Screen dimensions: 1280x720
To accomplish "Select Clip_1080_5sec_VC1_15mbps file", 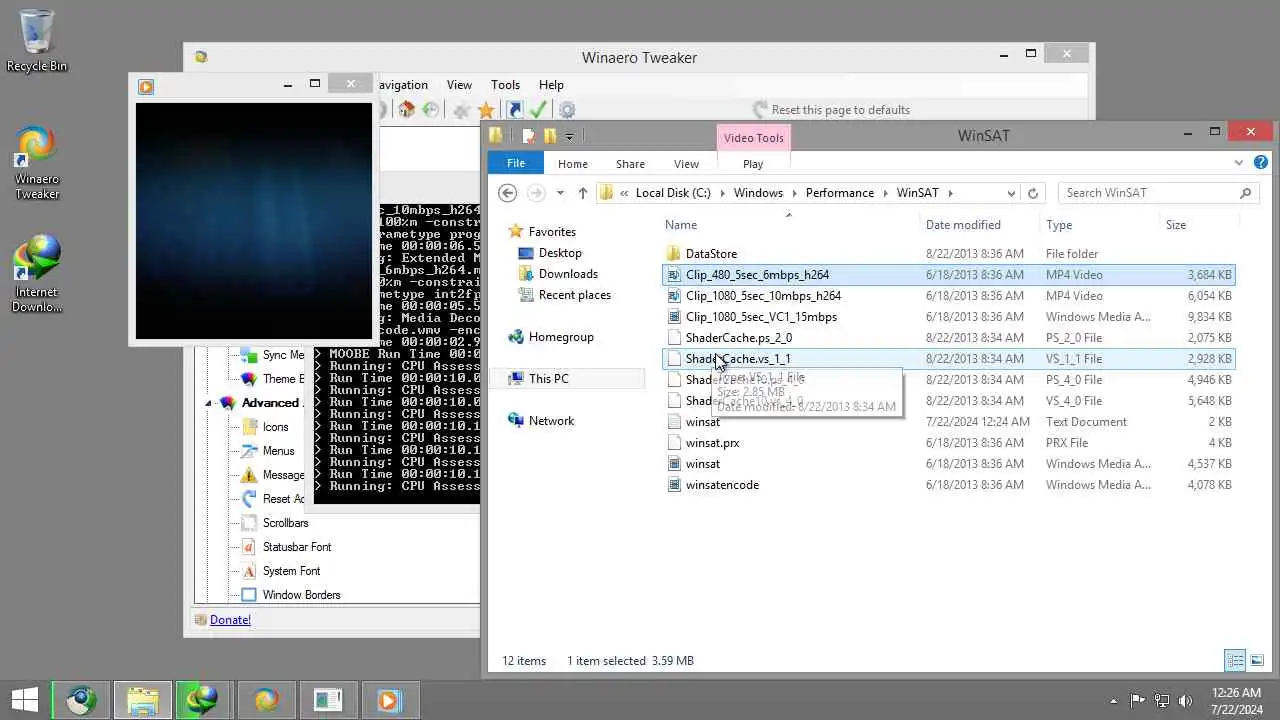I will (761, 317).
